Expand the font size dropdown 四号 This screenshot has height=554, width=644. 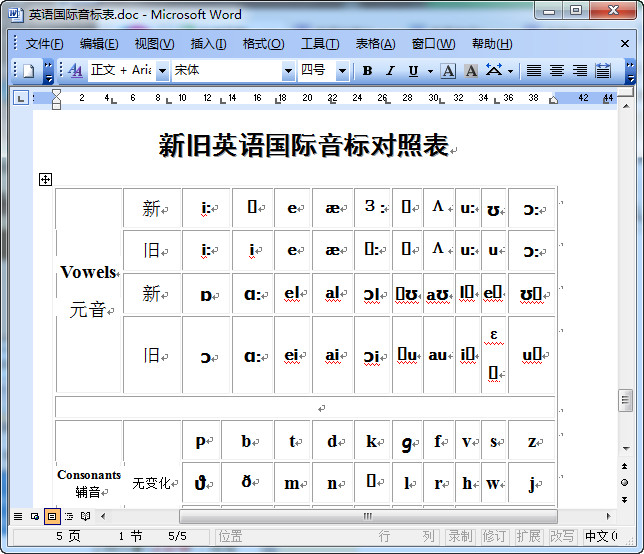pos(342,71)
